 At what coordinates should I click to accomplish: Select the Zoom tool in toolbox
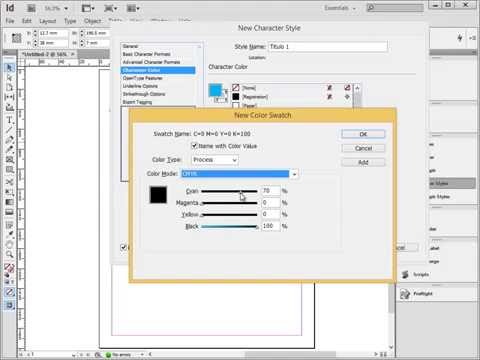point(9,255)
